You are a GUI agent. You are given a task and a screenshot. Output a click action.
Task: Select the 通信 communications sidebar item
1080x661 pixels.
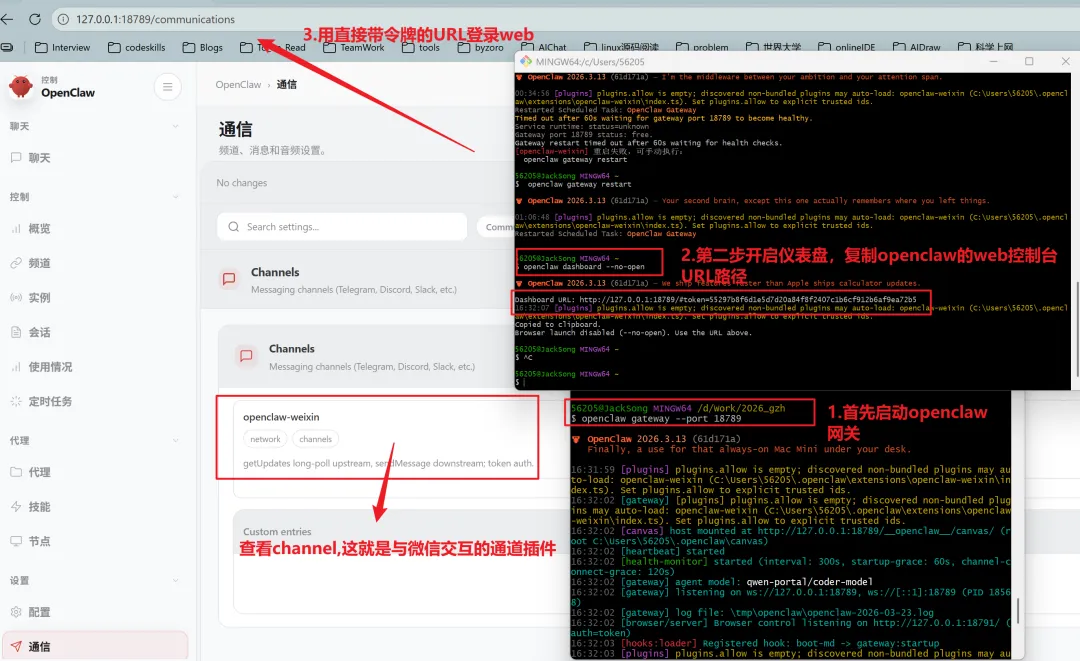(x=94, y=647)
